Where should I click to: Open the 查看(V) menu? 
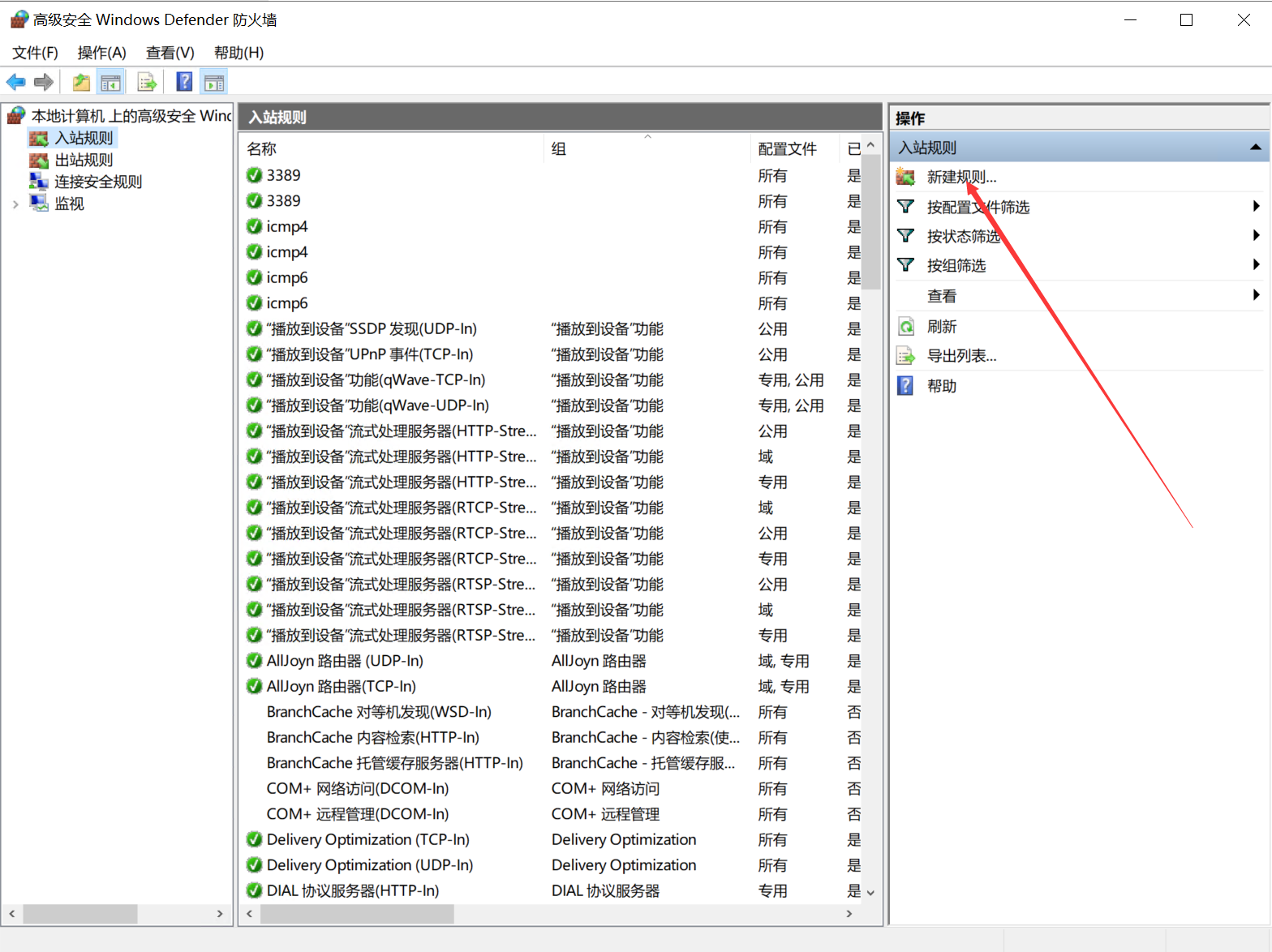pos(170,53)
